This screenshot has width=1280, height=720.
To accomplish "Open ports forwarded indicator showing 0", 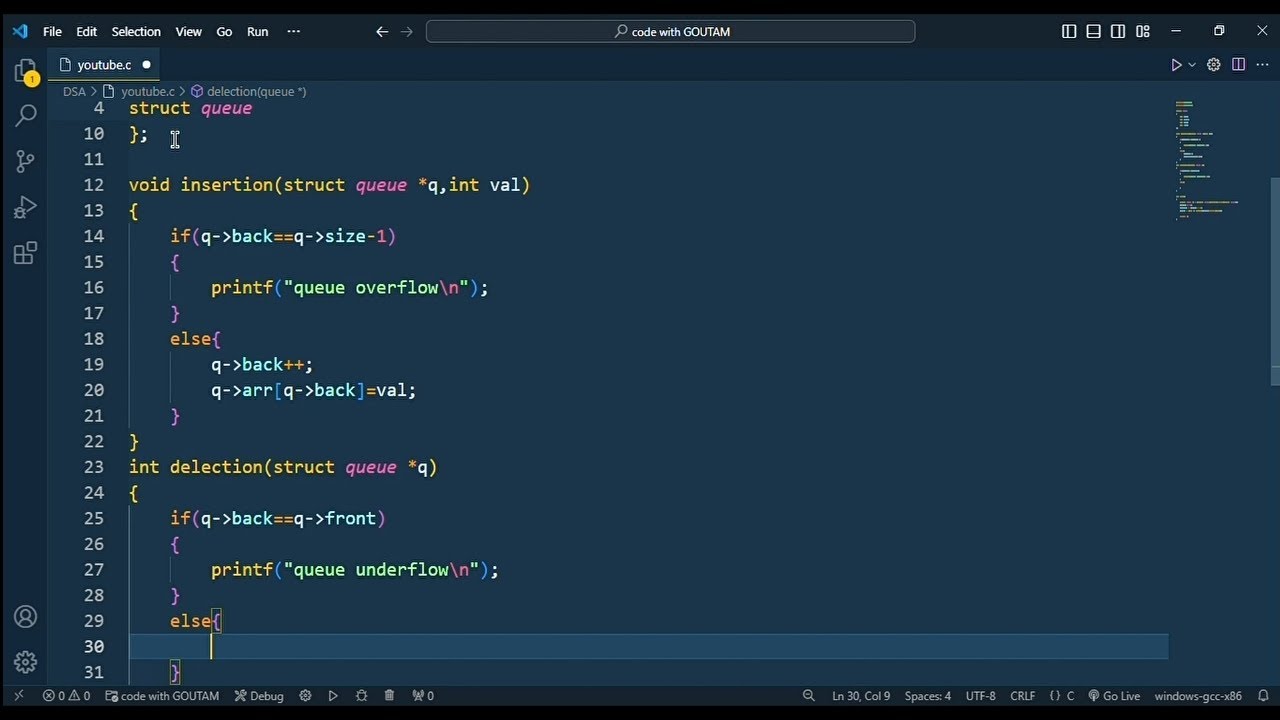I will click(423, 696).
